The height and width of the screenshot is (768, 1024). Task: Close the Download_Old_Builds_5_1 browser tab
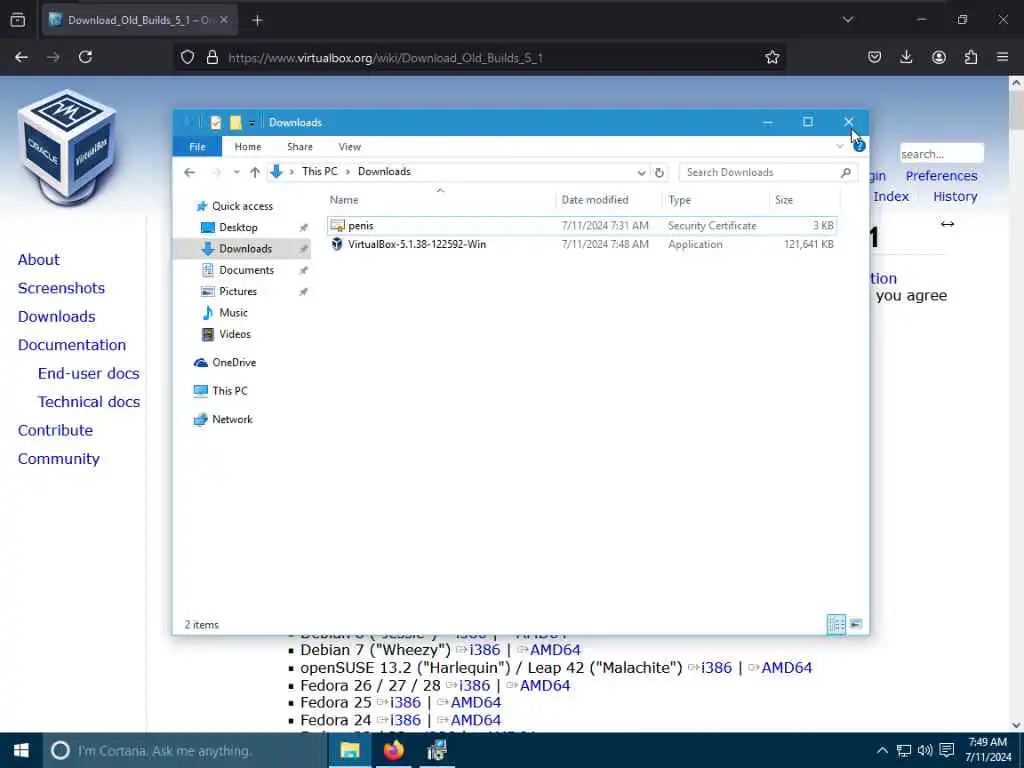tap(224, 20)
